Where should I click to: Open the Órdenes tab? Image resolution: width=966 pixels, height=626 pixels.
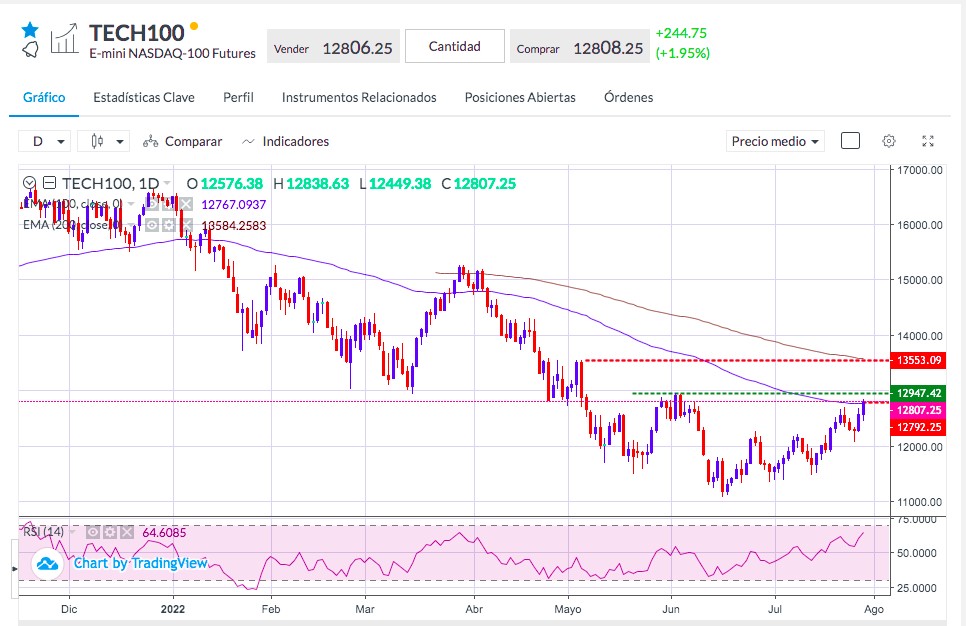[x=628, y=97]
